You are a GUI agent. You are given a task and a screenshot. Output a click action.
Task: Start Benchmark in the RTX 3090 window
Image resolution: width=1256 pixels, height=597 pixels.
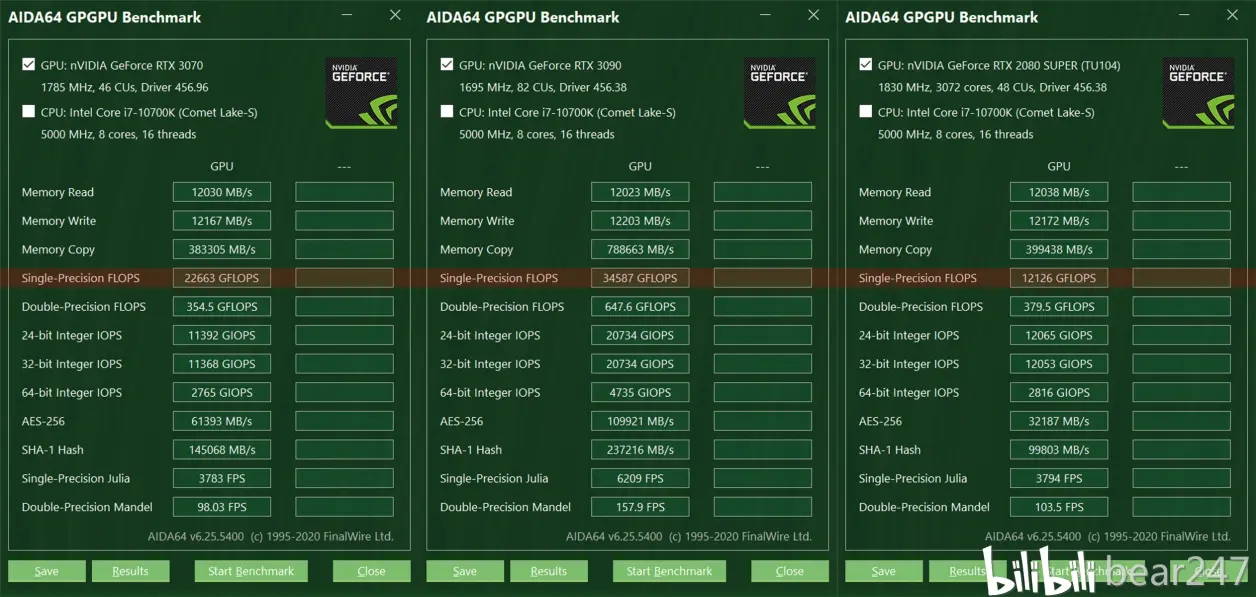tap(670, 571)
